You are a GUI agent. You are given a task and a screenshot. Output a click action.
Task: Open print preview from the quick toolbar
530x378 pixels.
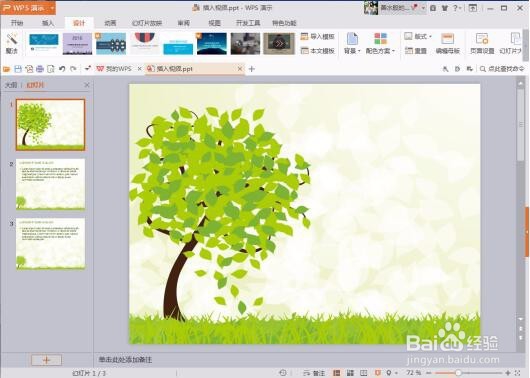tap(51, 69)
